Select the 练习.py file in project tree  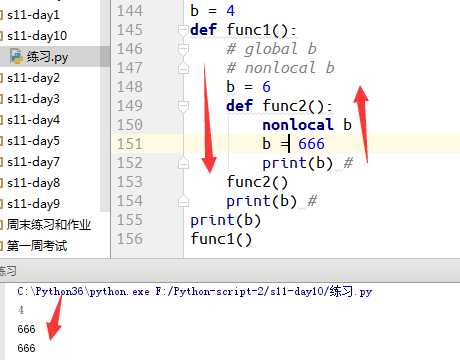click(47, 57)
